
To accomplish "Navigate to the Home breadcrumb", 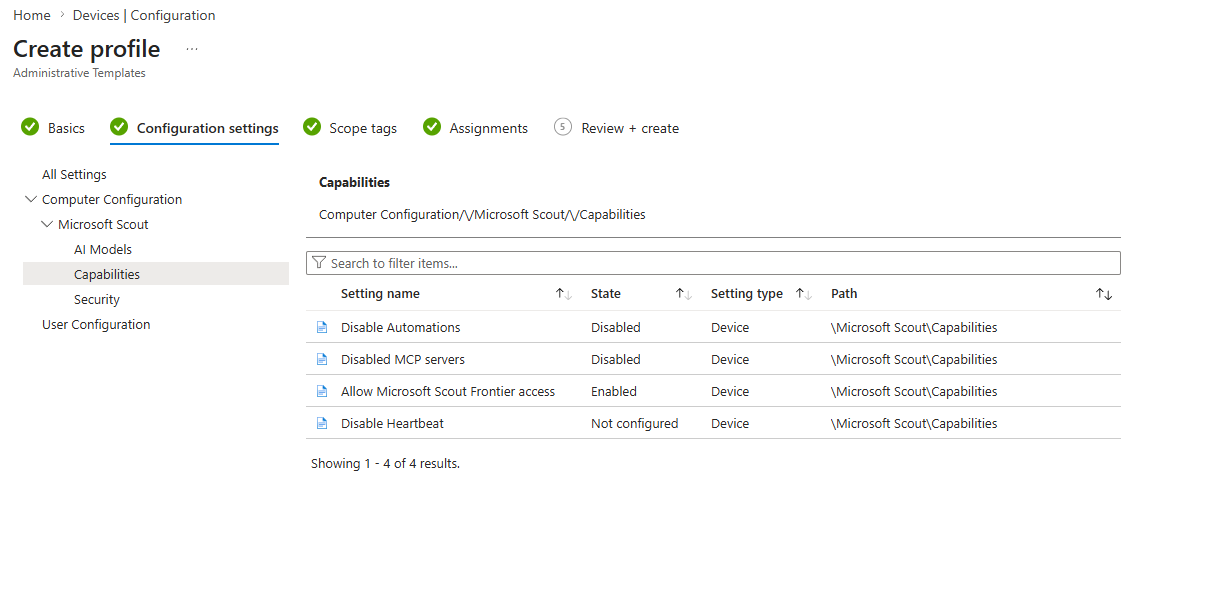I will 32,15.
